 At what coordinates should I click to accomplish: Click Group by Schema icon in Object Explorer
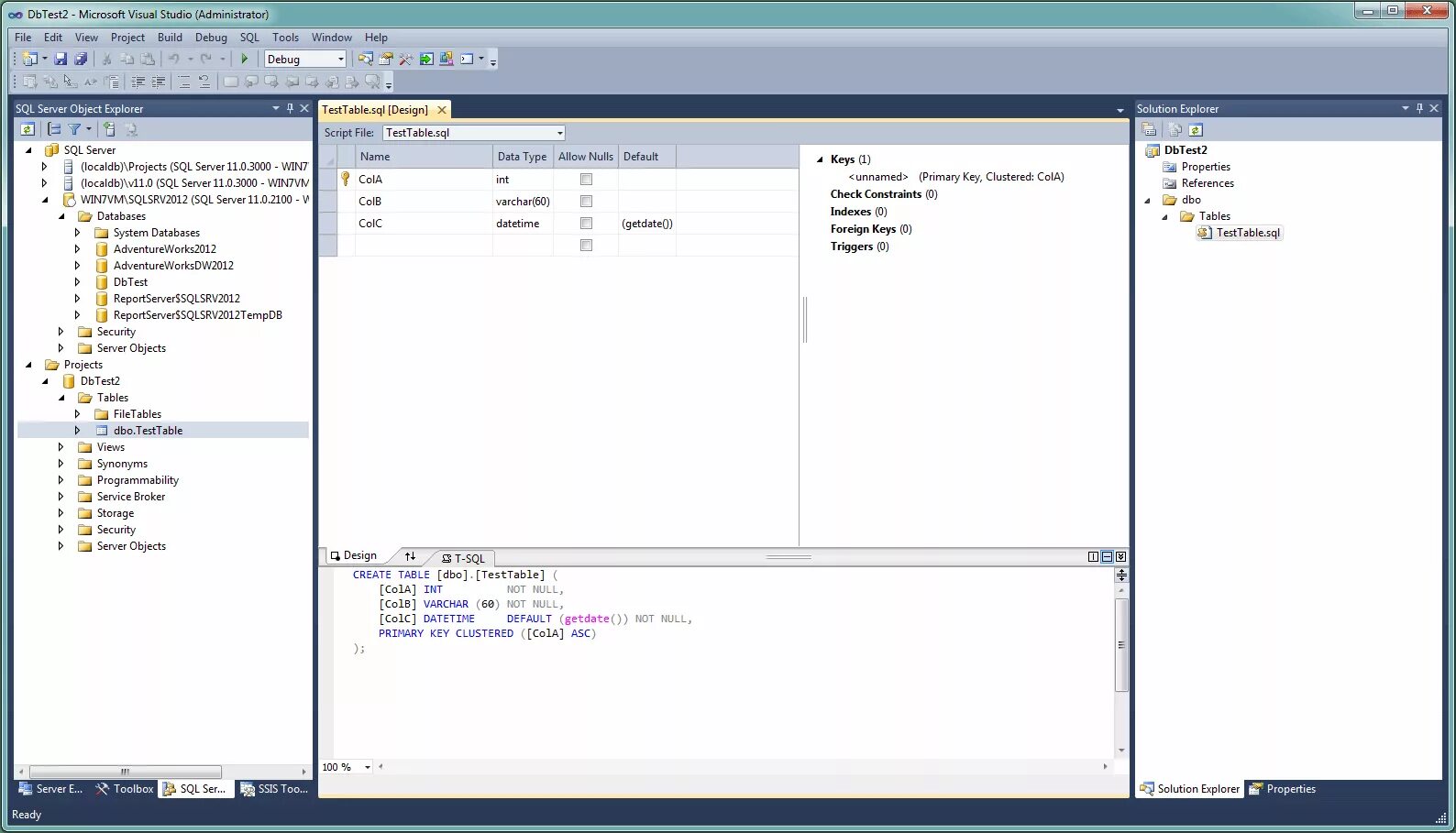(54, 130)
